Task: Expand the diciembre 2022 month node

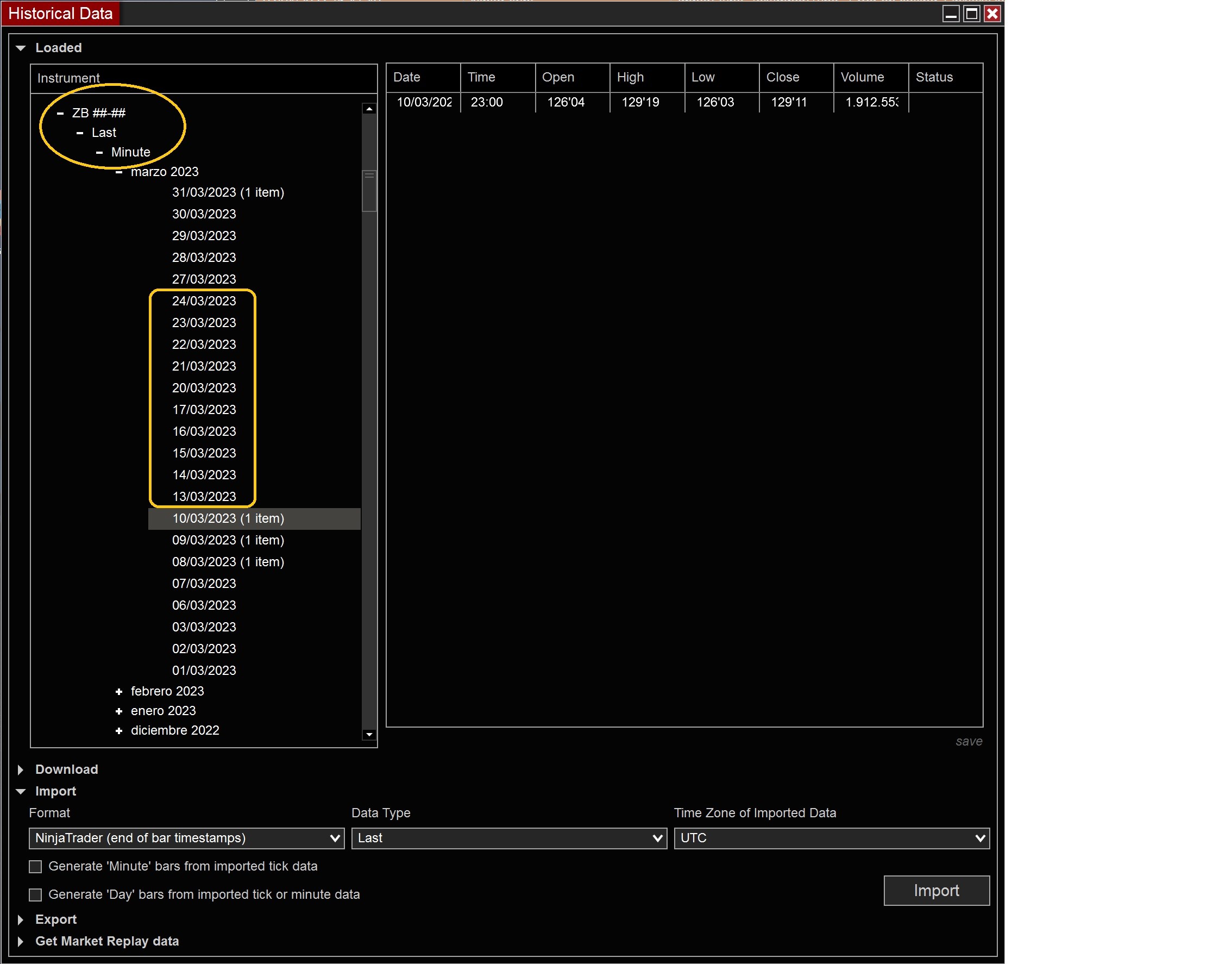Action: [x=119, y=730]
